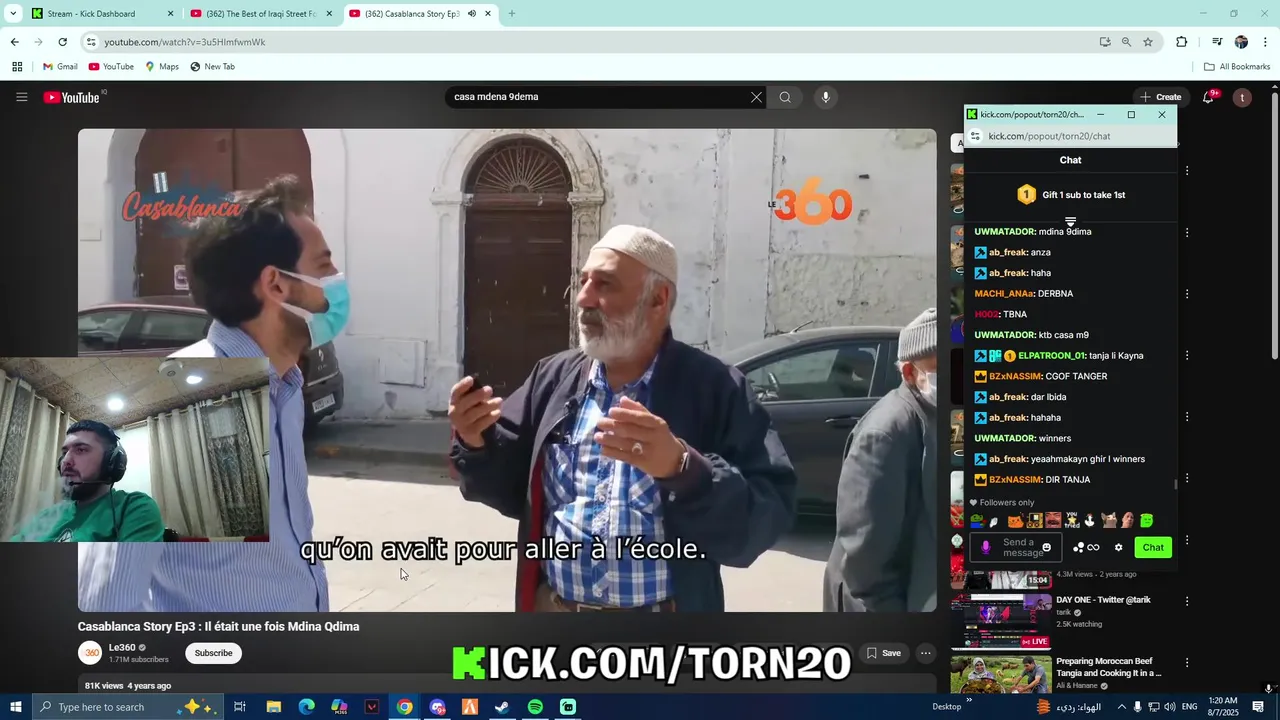
Task: Click the Kick chat message input
Action: coord(1017,547)
